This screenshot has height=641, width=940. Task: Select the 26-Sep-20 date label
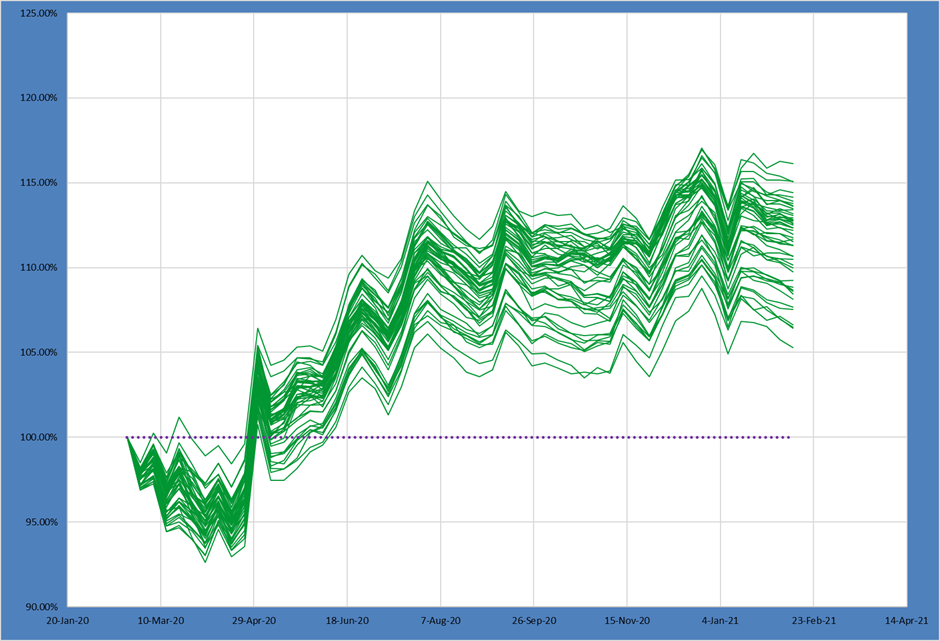[x=534, y=621]
